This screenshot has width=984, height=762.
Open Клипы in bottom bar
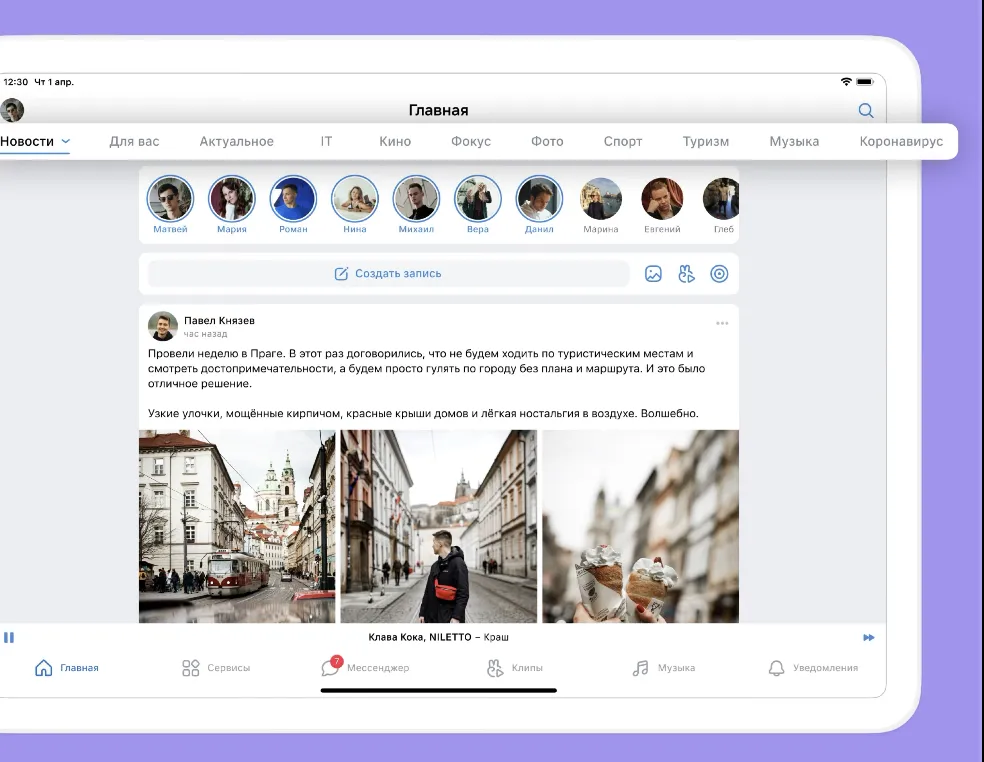pos(515,668)
